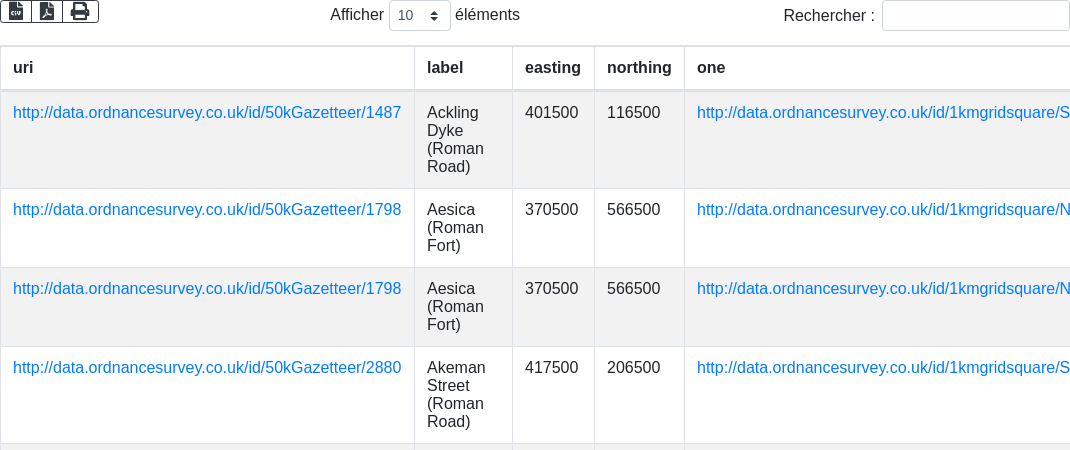This screenshot has width=1070, height=450.
Task: Select the Ackling Dyke (Roman Road) cell
Action: pos(455,140)
